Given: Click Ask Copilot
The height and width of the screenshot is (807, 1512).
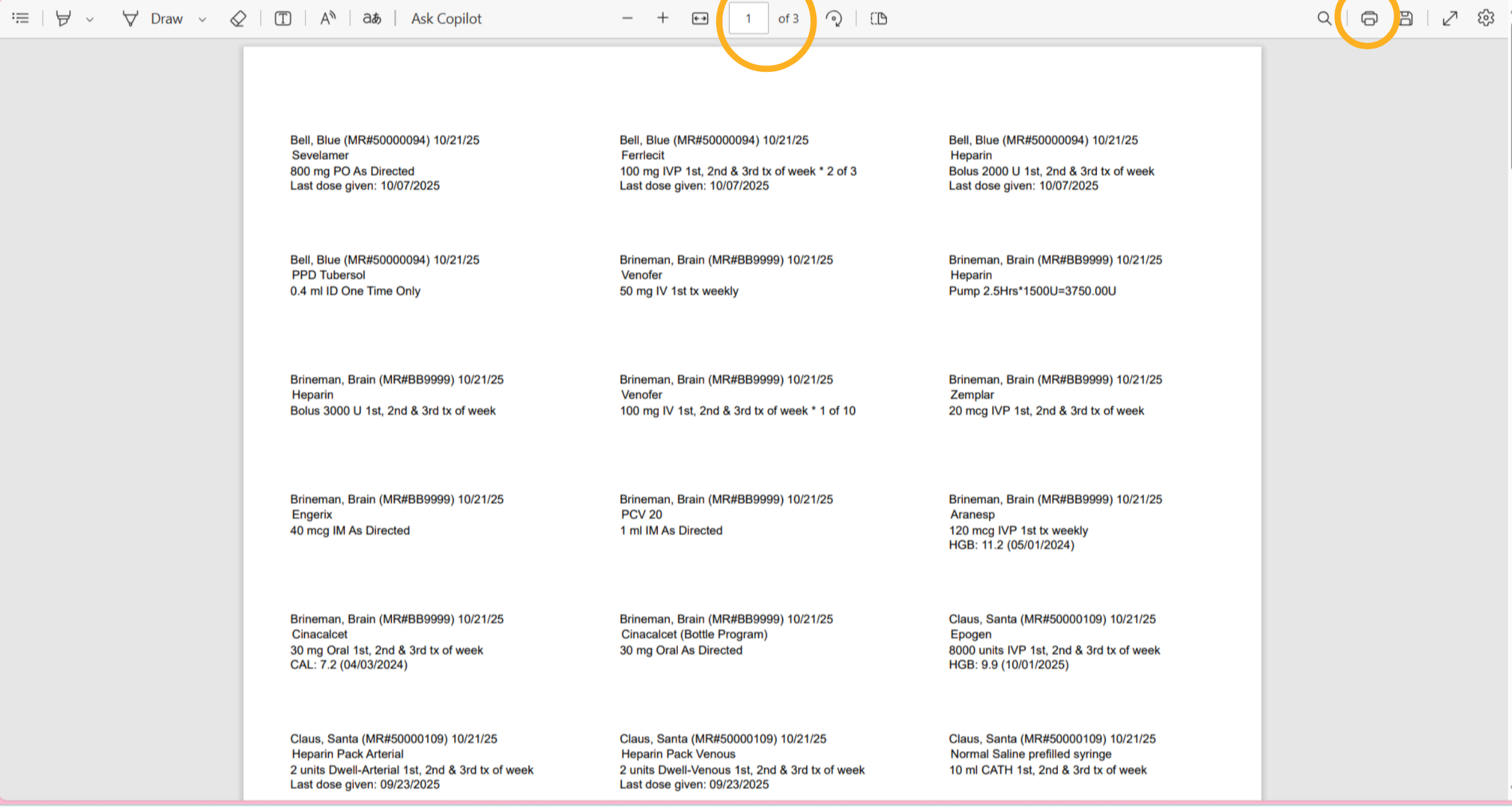Looking at the screenshot, I should click(446, 18).
